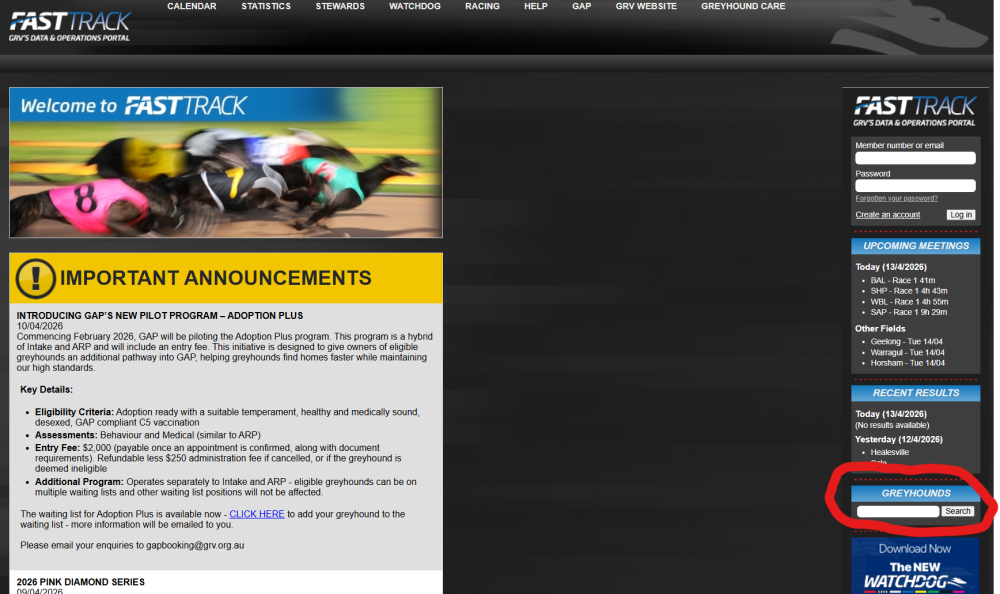1000x594 pixels.
Task: Click the Introducing GAP's New Pilot Program heading
Action: pyautogui.click(x=159, y=316)
